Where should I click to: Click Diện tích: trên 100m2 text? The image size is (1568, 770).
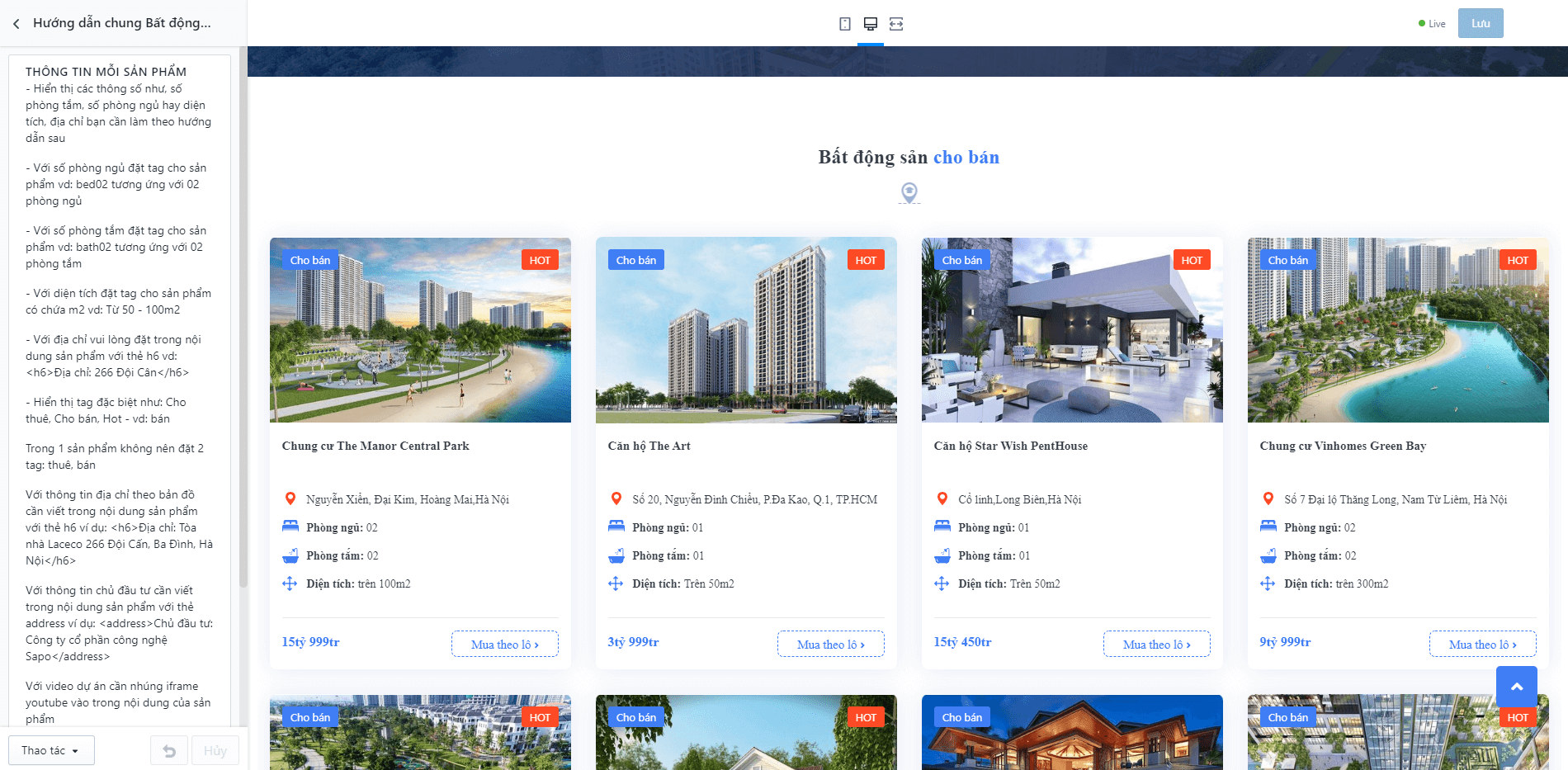(x=358, y=583)
